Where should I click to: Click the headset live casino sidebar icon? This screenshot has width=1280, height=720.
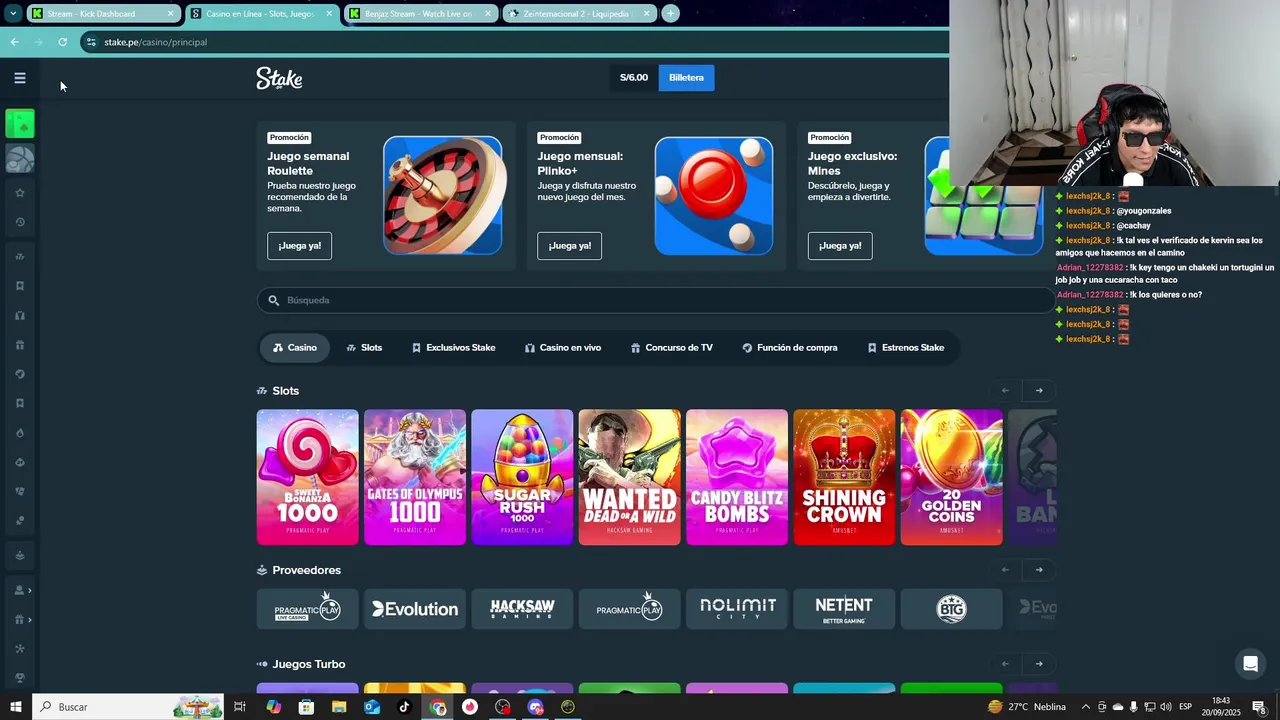coord(20,316)
